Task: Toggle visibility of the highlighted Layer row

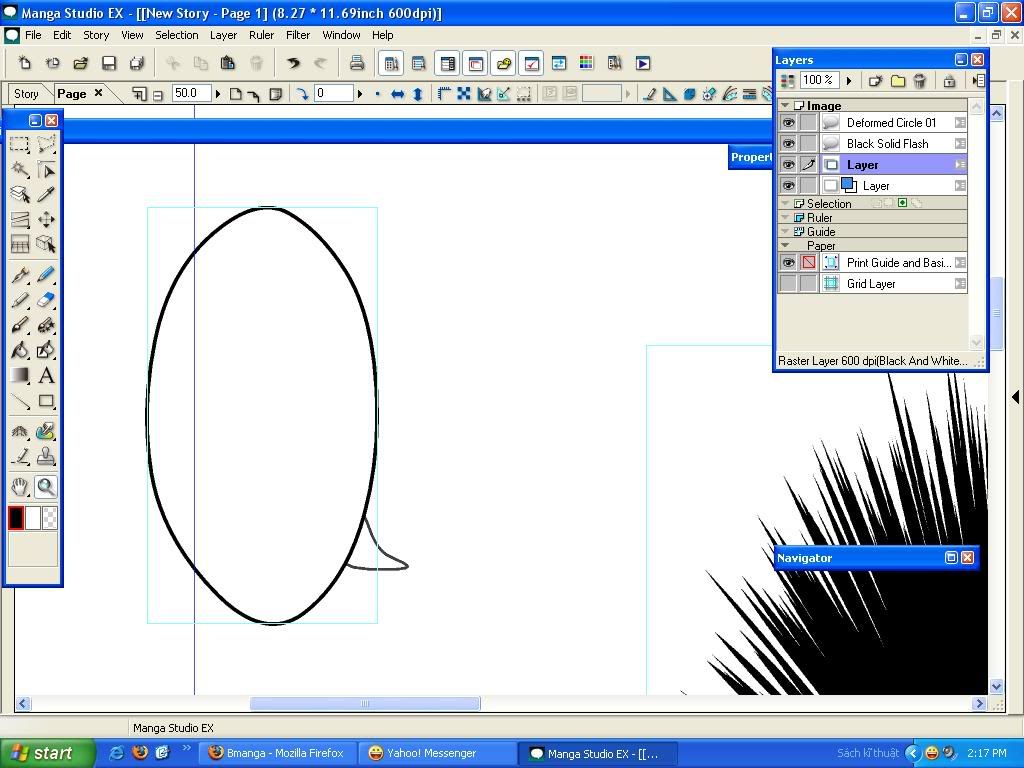Action: [788, 165]
